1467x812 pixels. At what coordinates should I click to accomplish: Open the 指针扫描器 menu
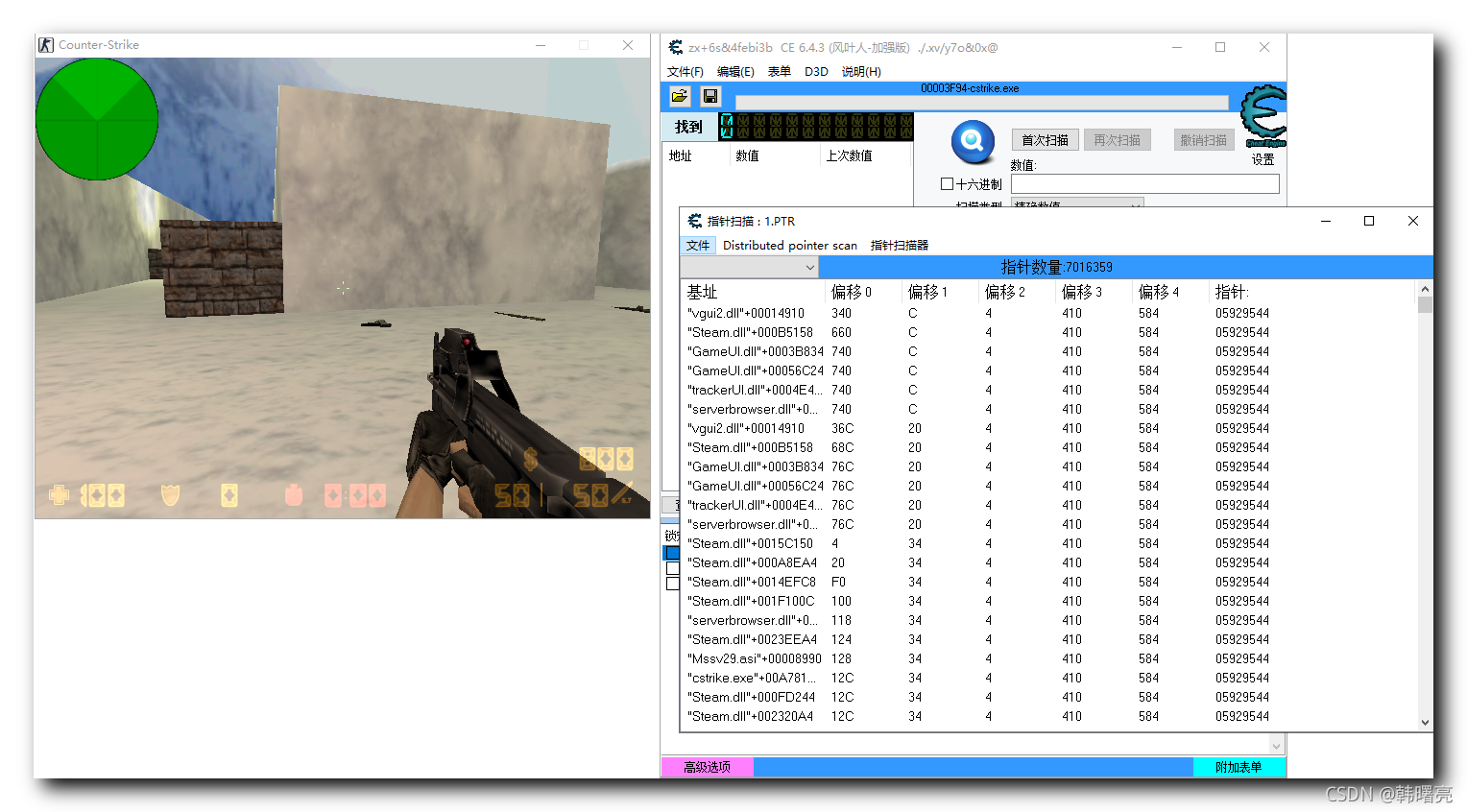[x=900, y=246]
